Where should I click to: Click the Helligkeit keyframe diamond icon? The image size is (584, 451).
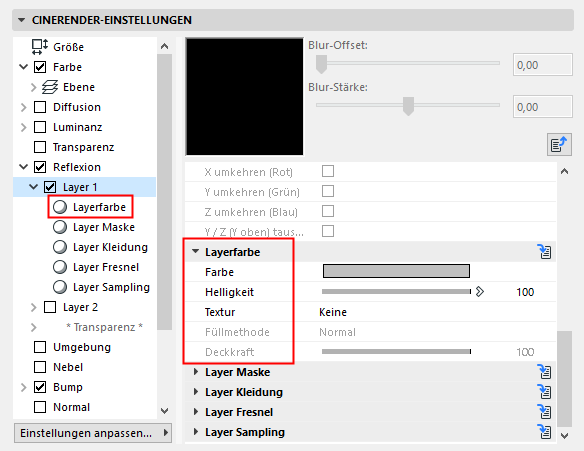(x=480, y=292)
